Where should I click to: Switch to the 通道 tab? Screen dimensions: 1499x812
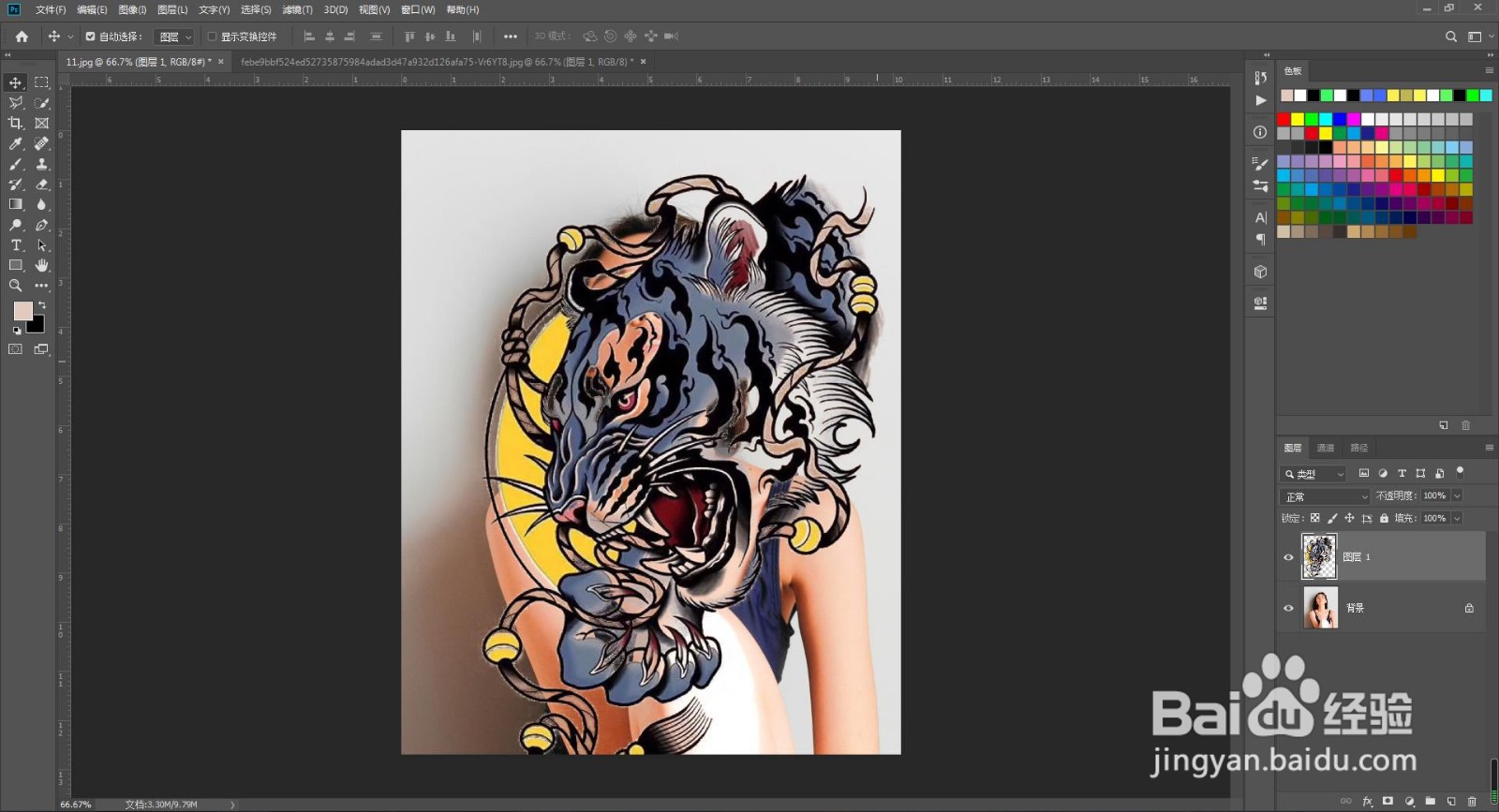1326,448
